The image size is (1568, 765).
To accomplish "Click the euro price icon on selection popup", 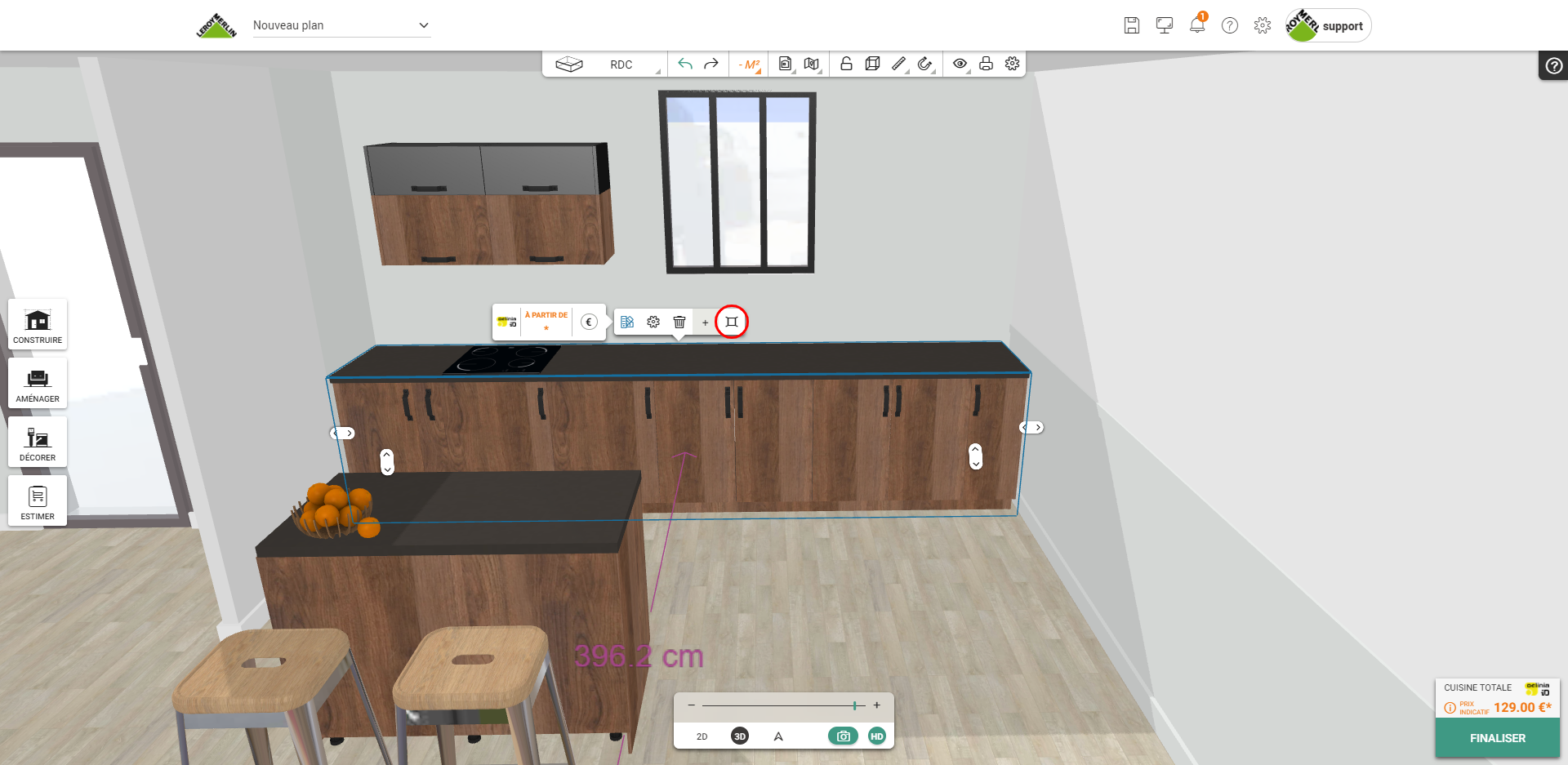I will [589, 322].
